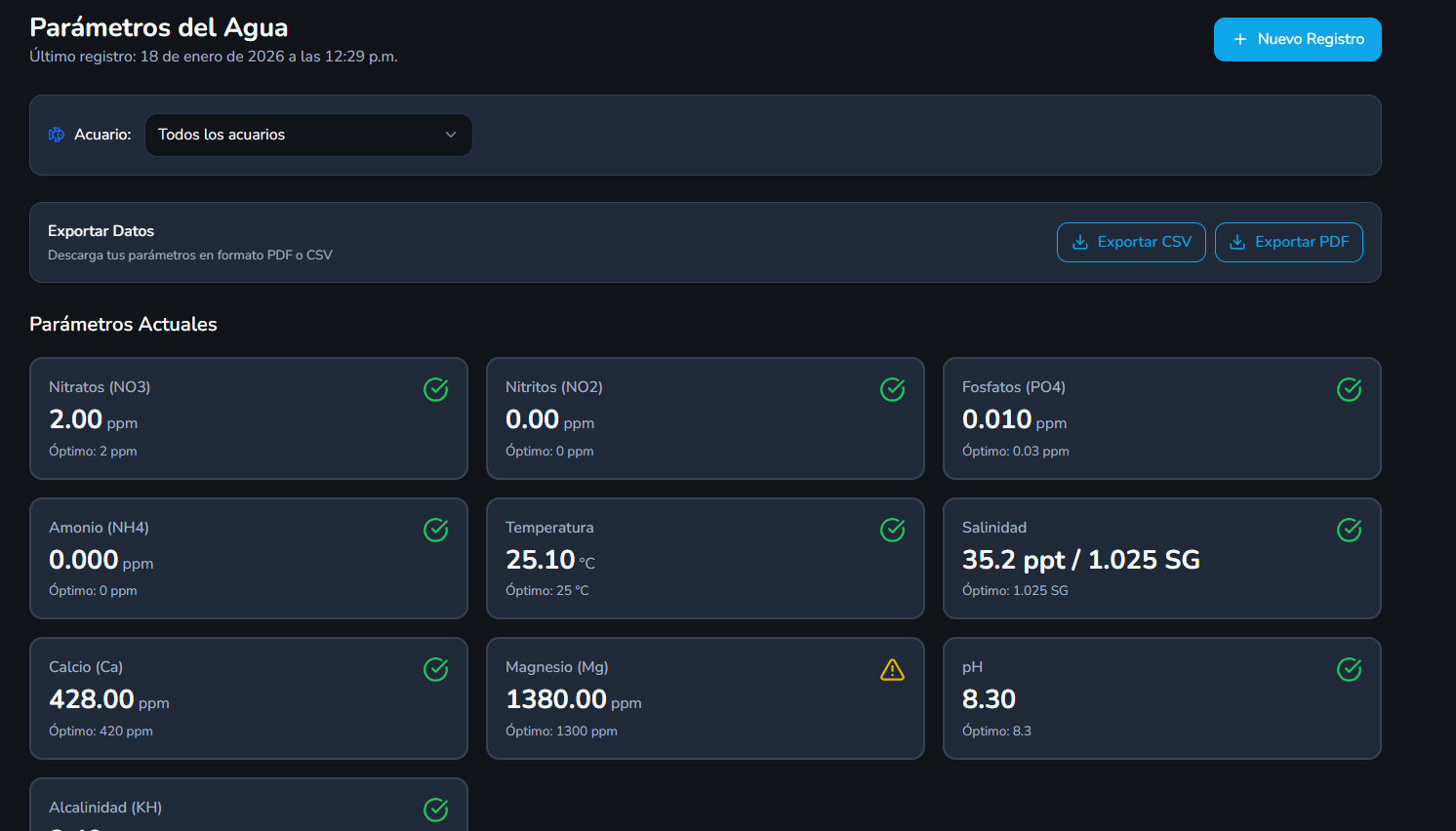
Task: Click the green check icon on Alcalinidad card
Action: [x=436, y=810]
